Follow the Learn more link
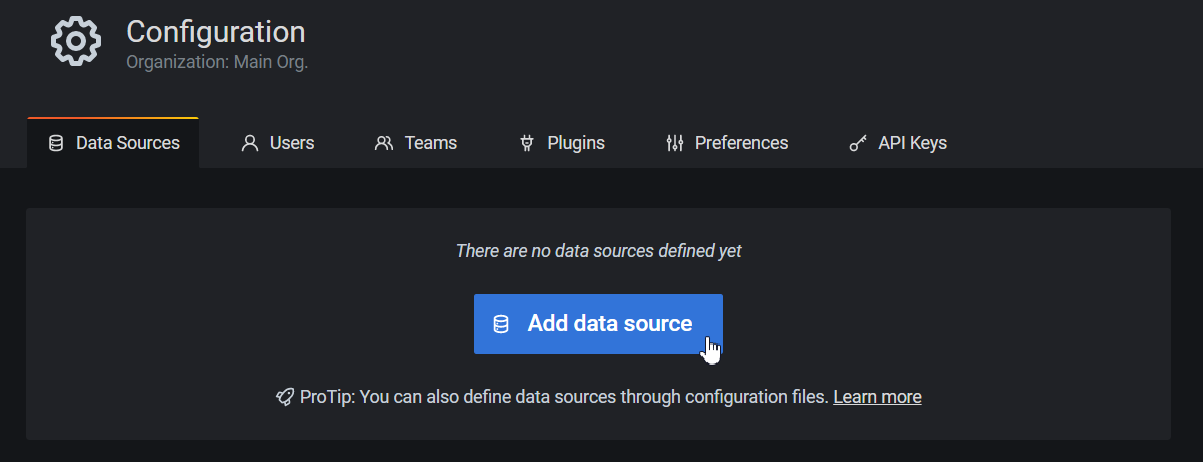This screenshot has height=462, width=1203. click(x=877, y=397)
